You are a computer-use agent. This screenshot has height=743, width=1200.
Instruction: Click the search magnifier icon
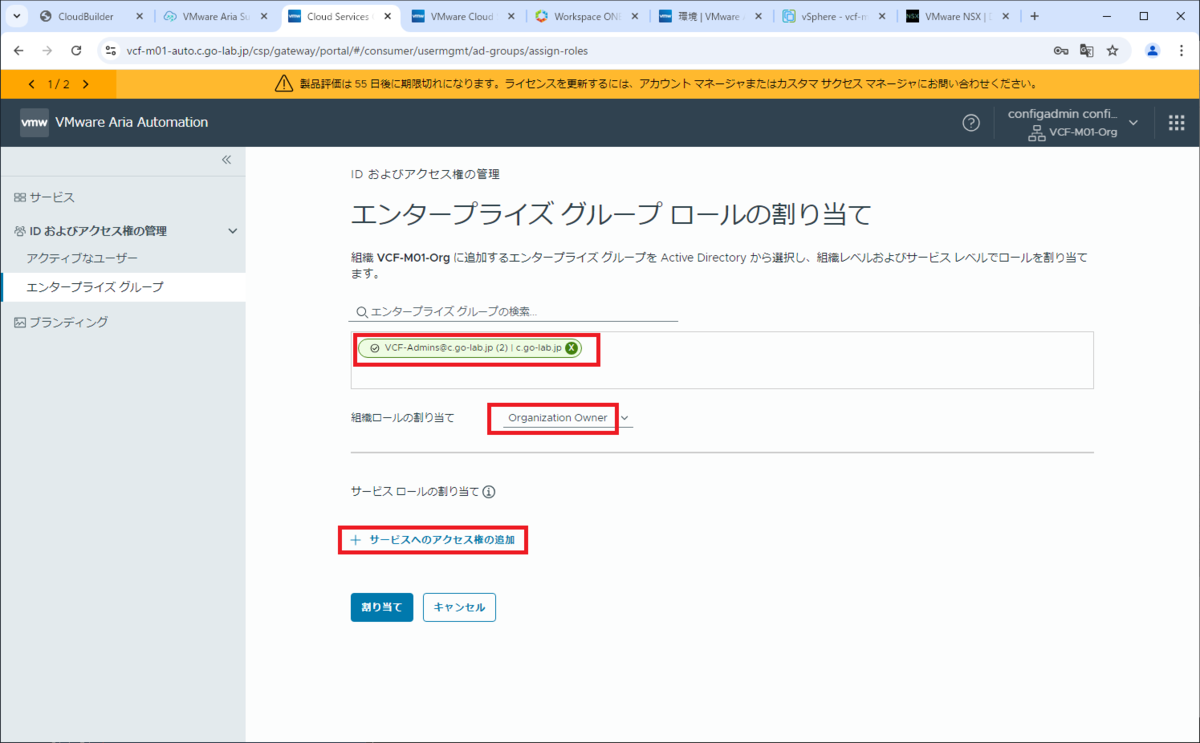coord(362,312)
